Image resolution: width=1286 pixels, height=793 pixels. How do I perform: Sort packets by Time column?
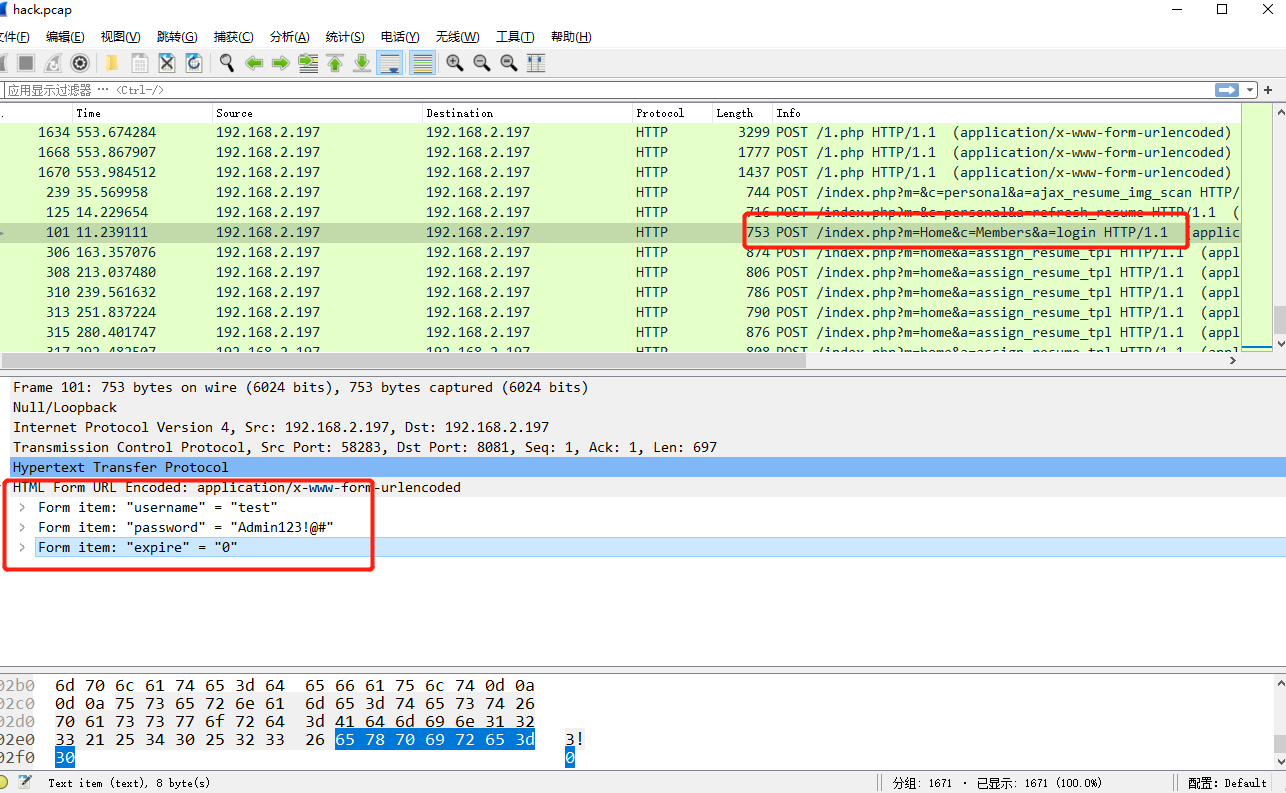[142, 113]
